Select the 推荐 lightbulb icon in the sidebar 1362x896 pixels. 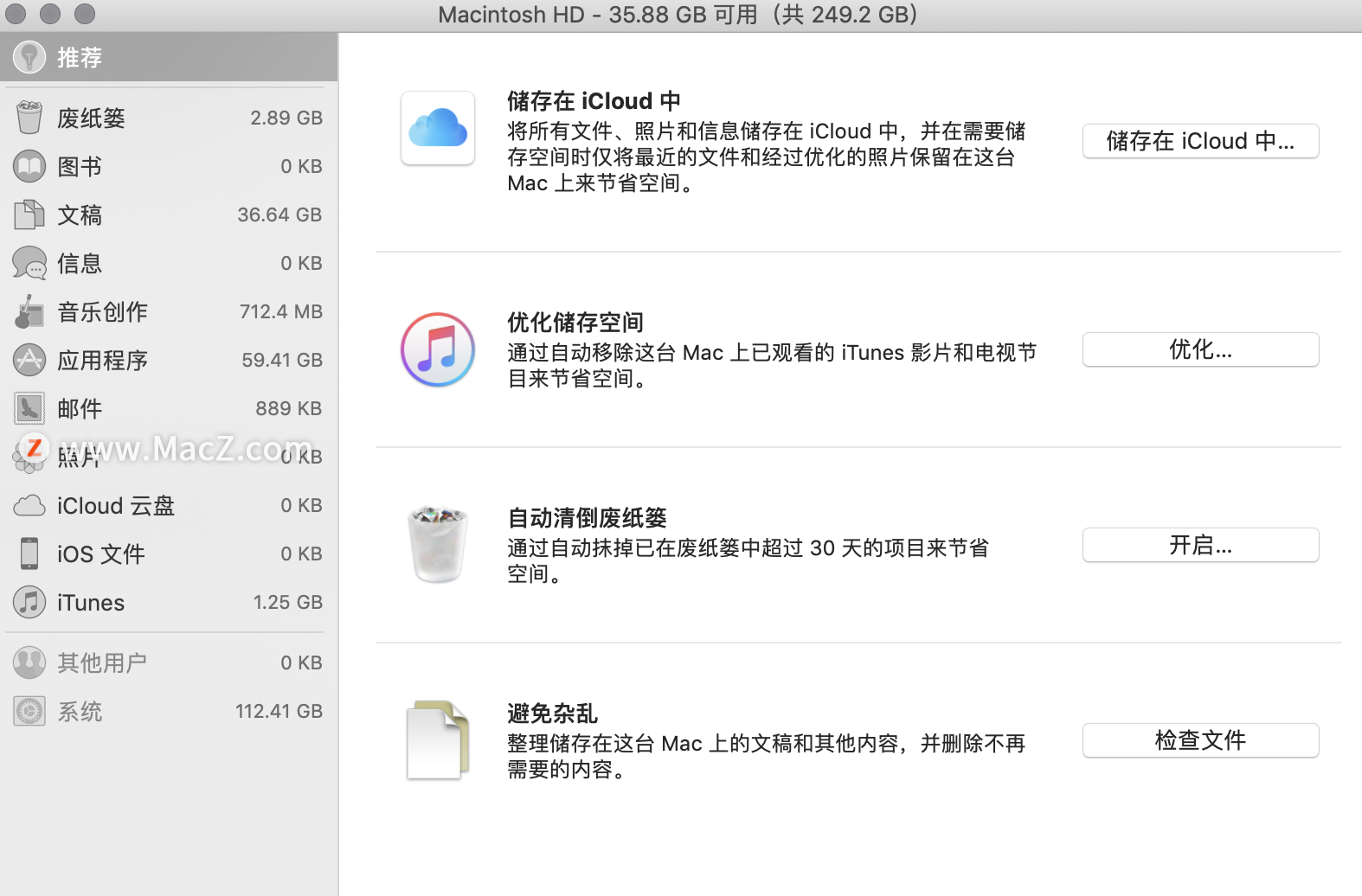29,57
